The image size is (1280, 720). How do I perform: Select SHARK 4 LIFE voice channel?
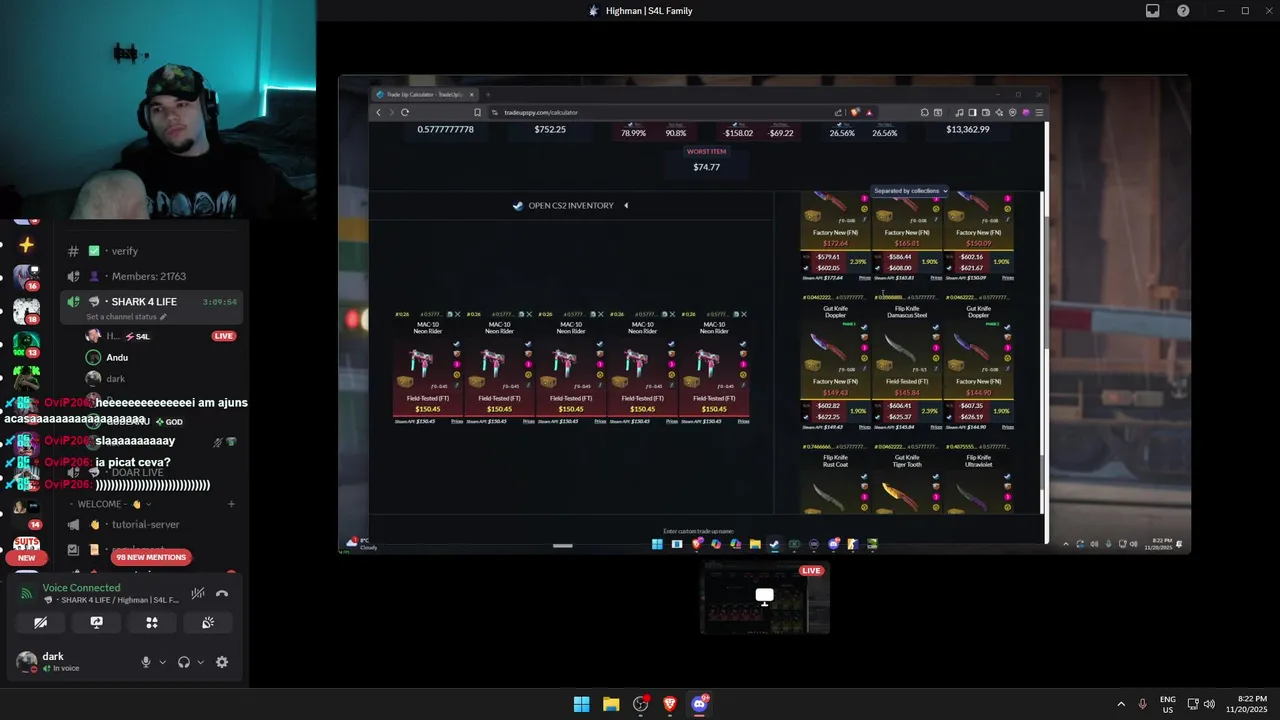(144, 302)
